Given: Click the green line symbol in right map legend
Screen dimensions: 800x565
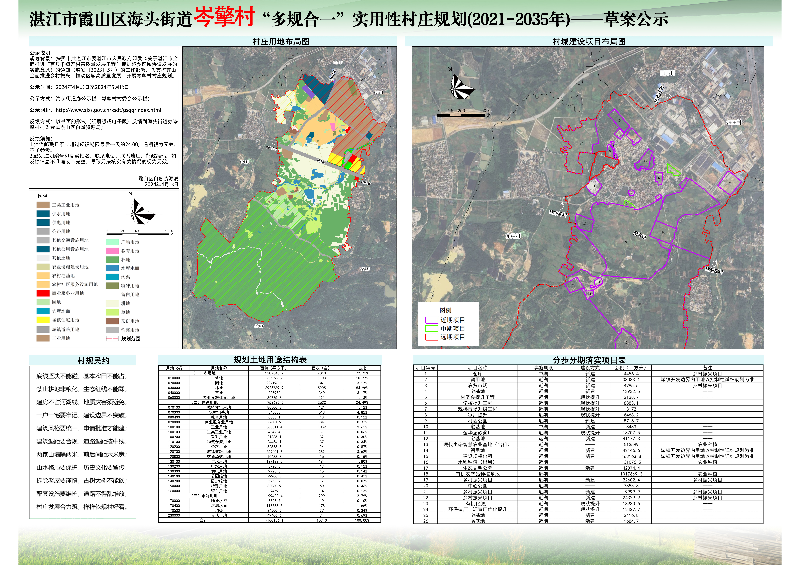Looking at the screenshot, I should 431,329.
